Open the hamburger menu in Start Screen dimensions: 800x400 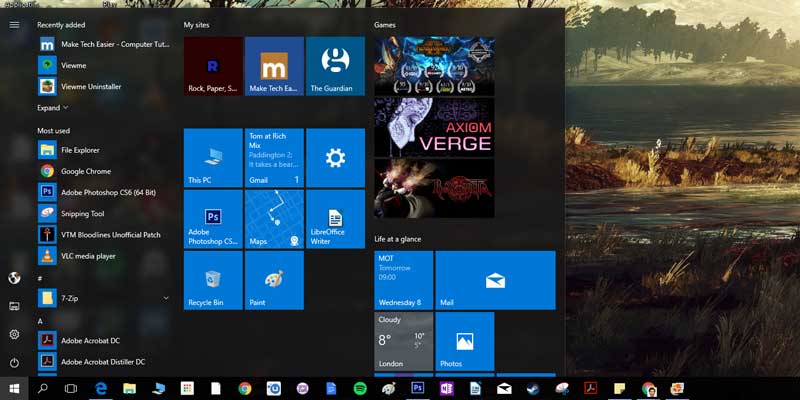click(14, 24)
